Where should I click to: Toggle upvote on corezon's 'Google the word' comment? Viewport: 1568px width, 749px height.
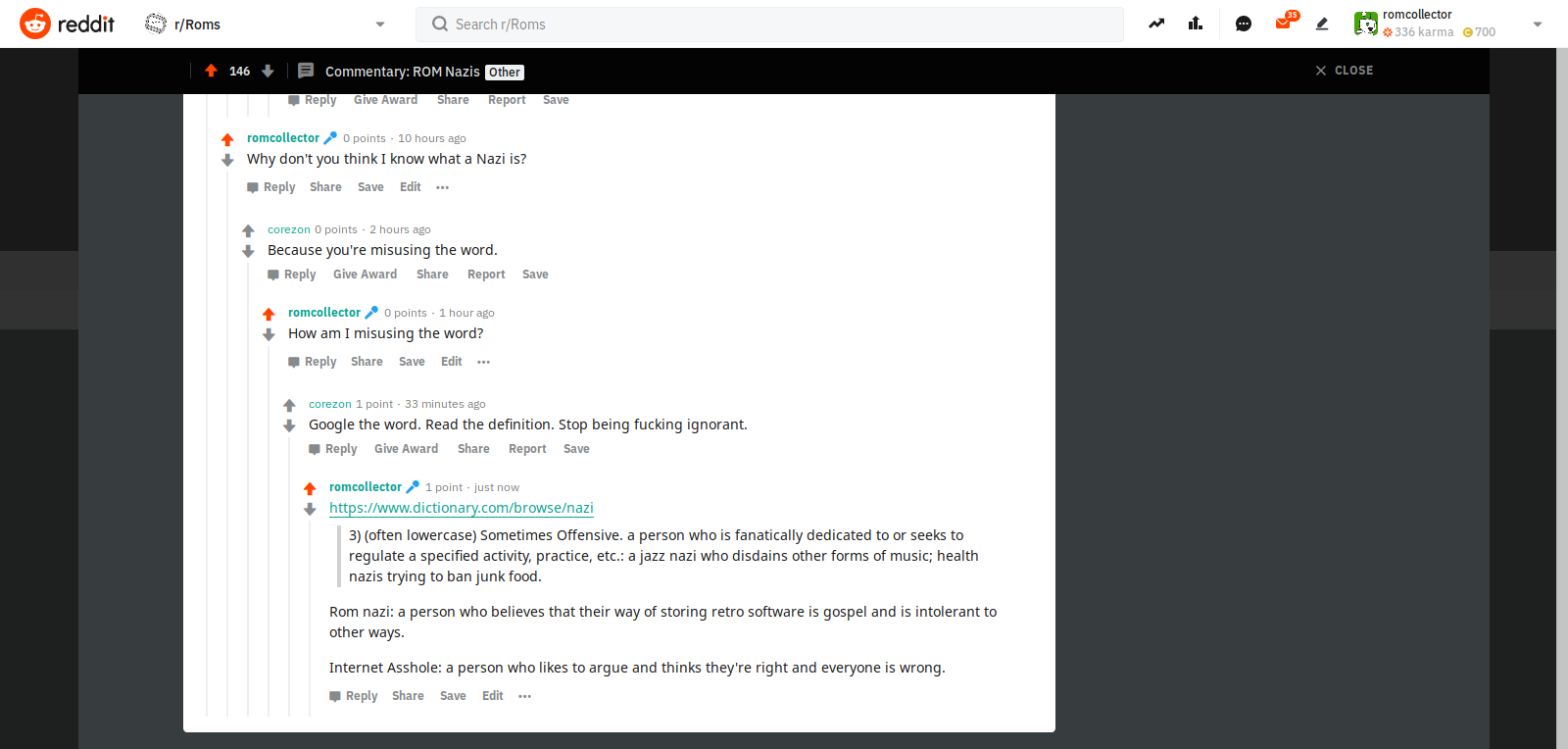pyautogui.click(x=289, y=405)
